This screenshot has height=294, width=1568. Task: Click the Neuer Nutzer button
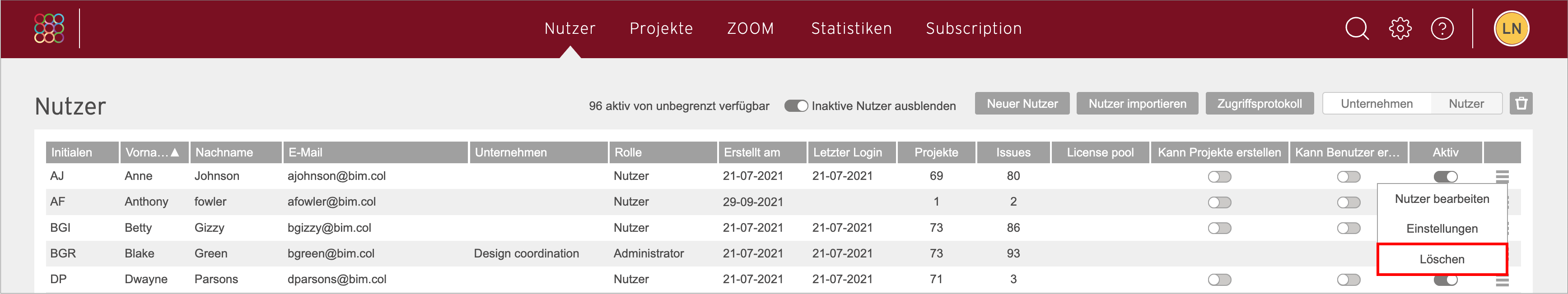(x=1022, y=103)
